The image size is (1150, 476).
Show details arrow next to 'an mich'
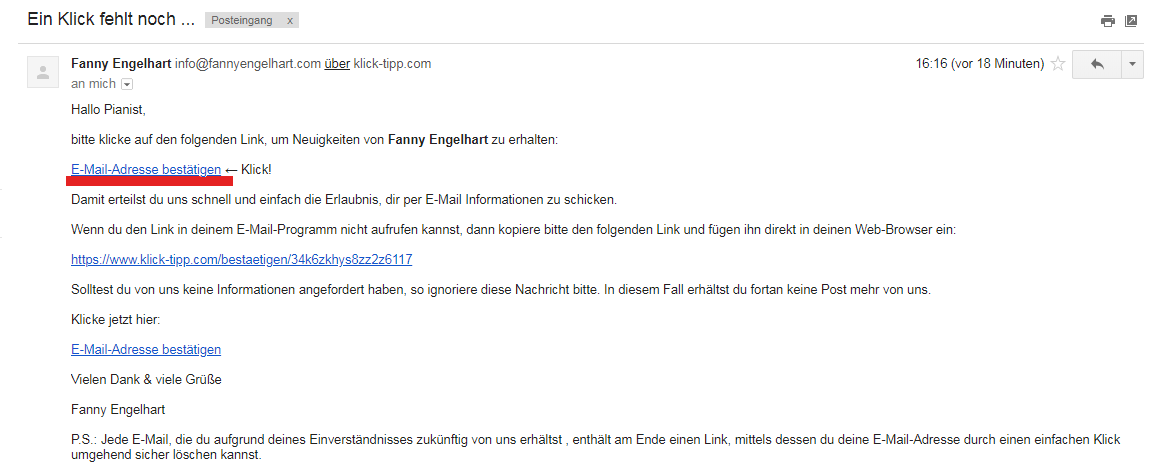pos(127,84)
